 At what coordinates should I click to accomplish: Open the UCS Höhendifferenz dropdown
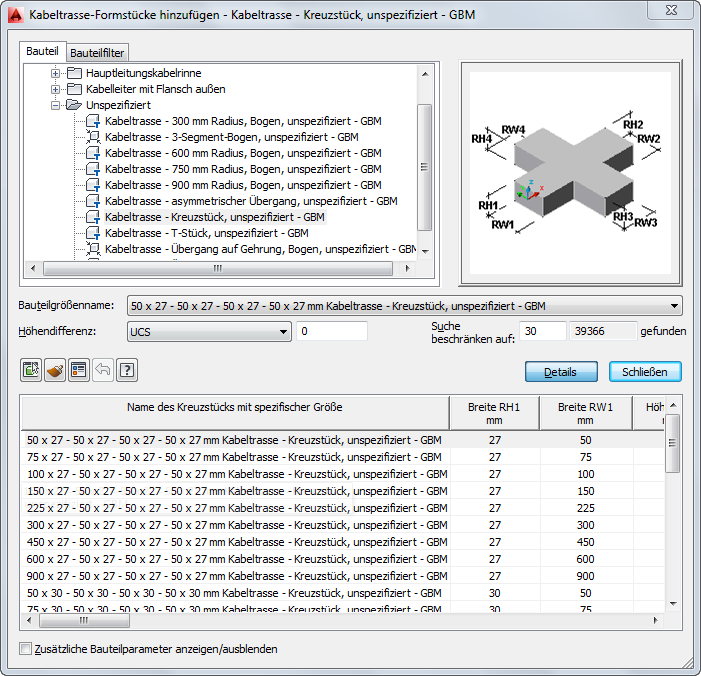tap(209, 332)
